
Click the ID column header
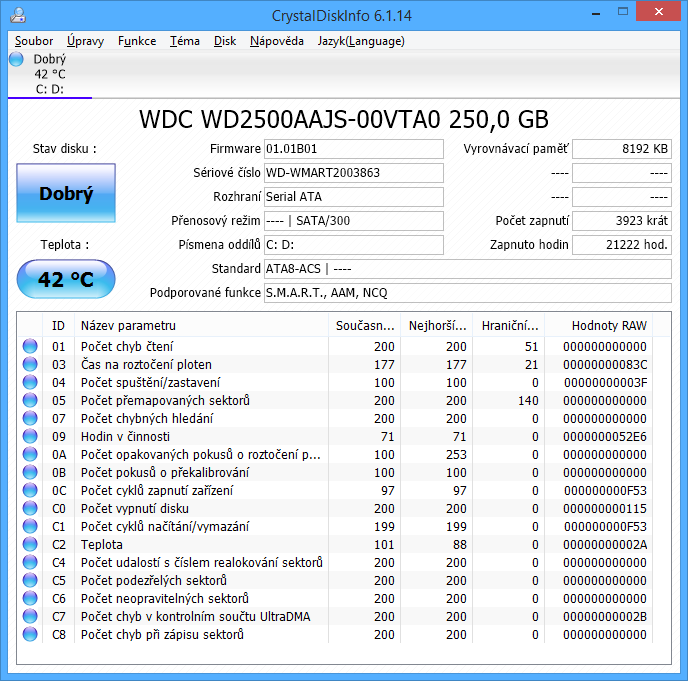click(x=58, y=326)
